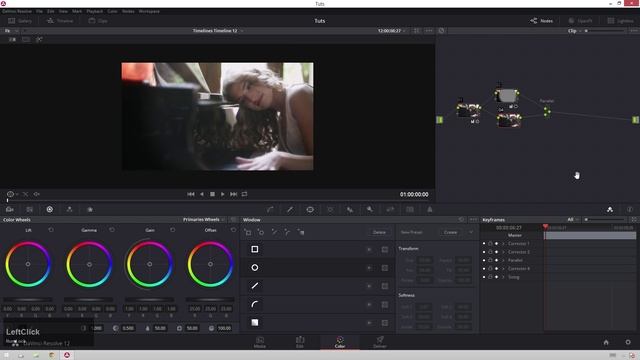Enable the Curve window

click(255, 304)
